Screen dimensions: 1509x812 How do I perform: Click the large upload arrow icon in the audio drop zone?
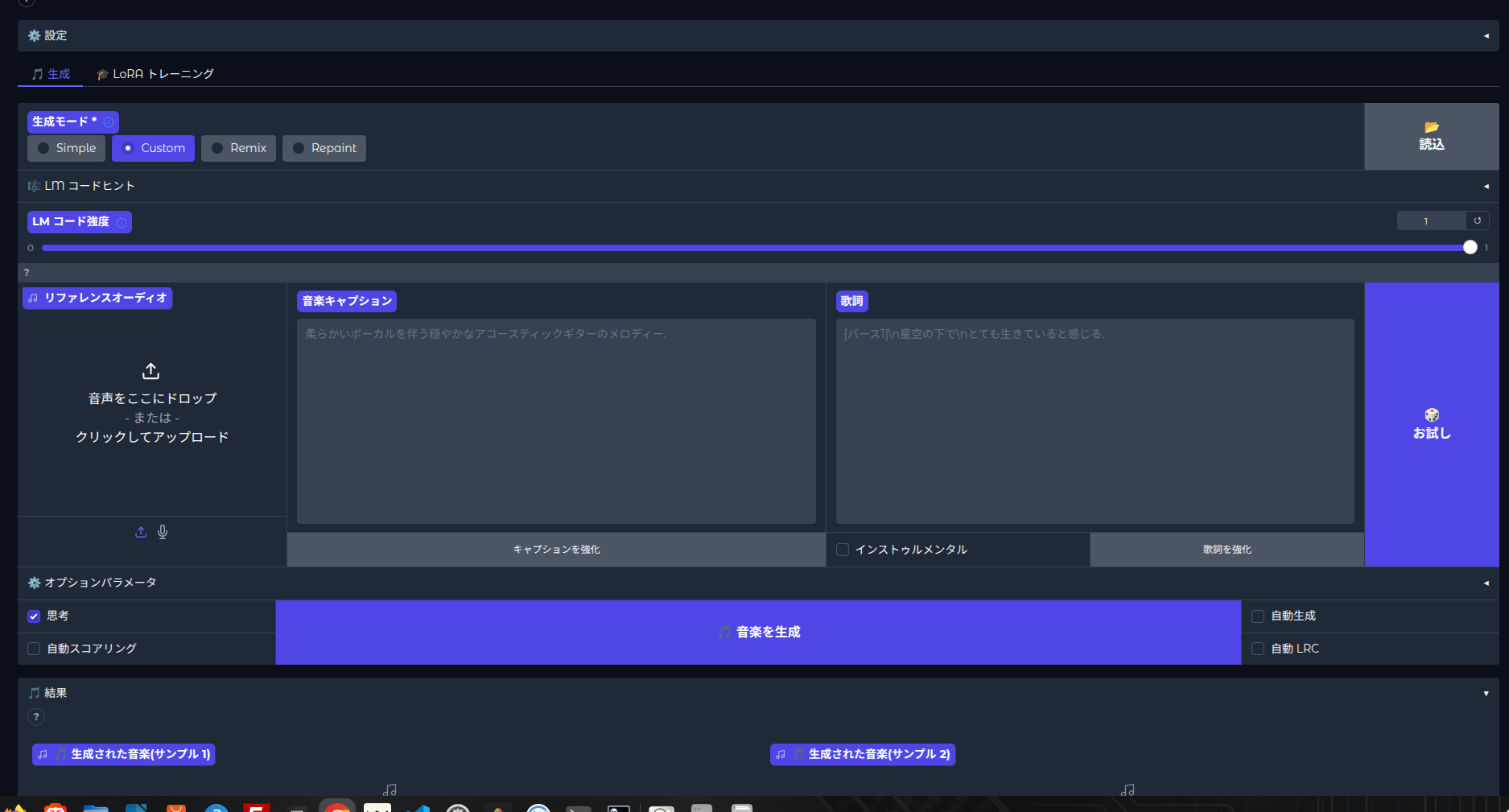(x=151, y=371)
